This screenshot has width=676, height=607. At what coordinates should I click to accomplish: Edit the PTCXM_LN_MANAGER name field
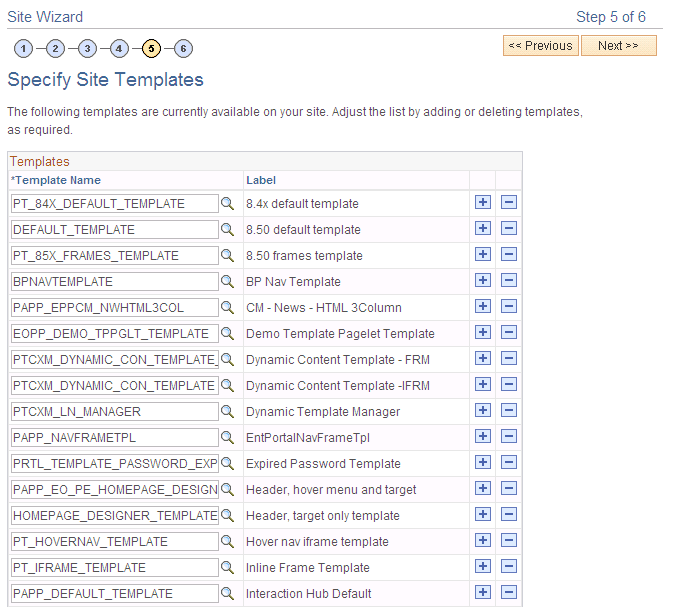[x=115, y=411]
